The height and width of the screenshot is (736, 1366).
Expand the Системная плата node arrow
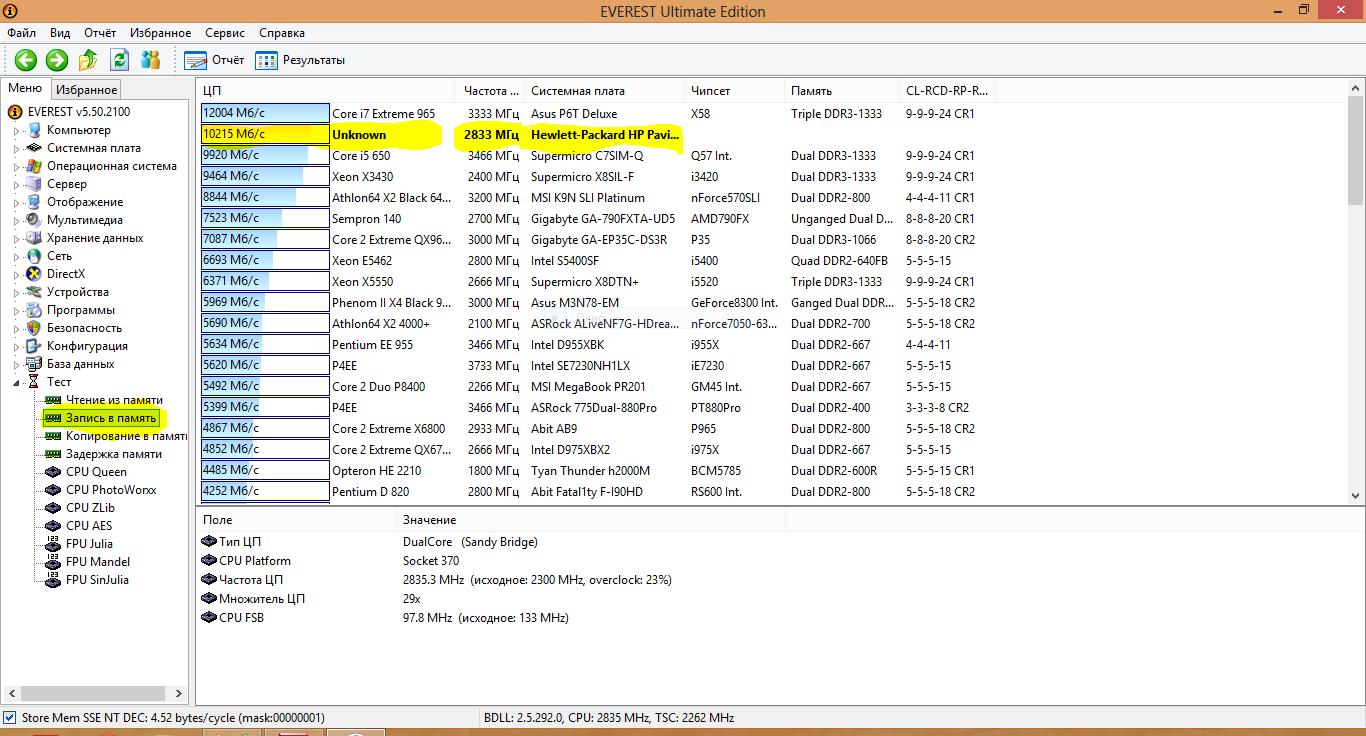pos(16,149)
